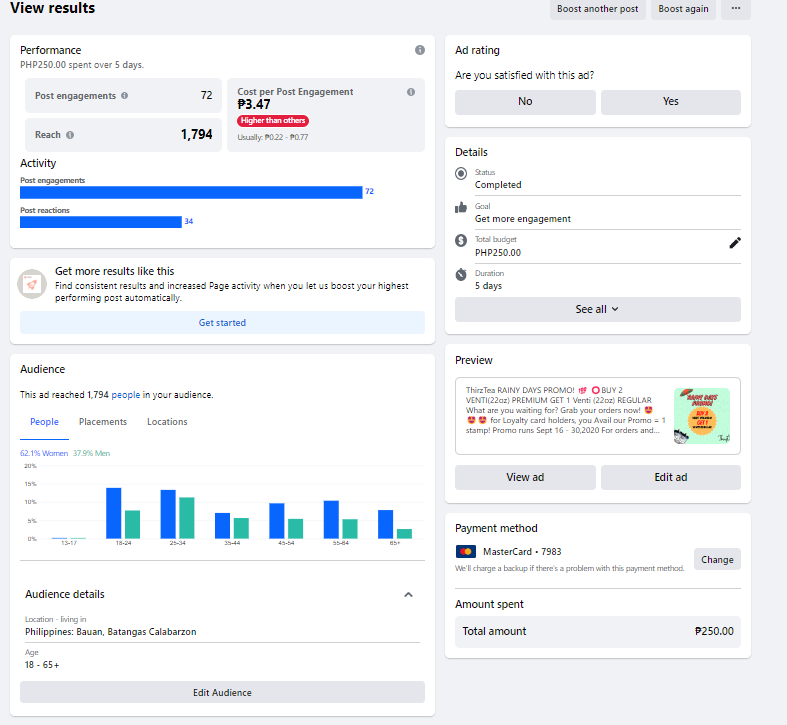Click Get started for automatic boosts
Viewport: 787px width, 725px height.
222,322
